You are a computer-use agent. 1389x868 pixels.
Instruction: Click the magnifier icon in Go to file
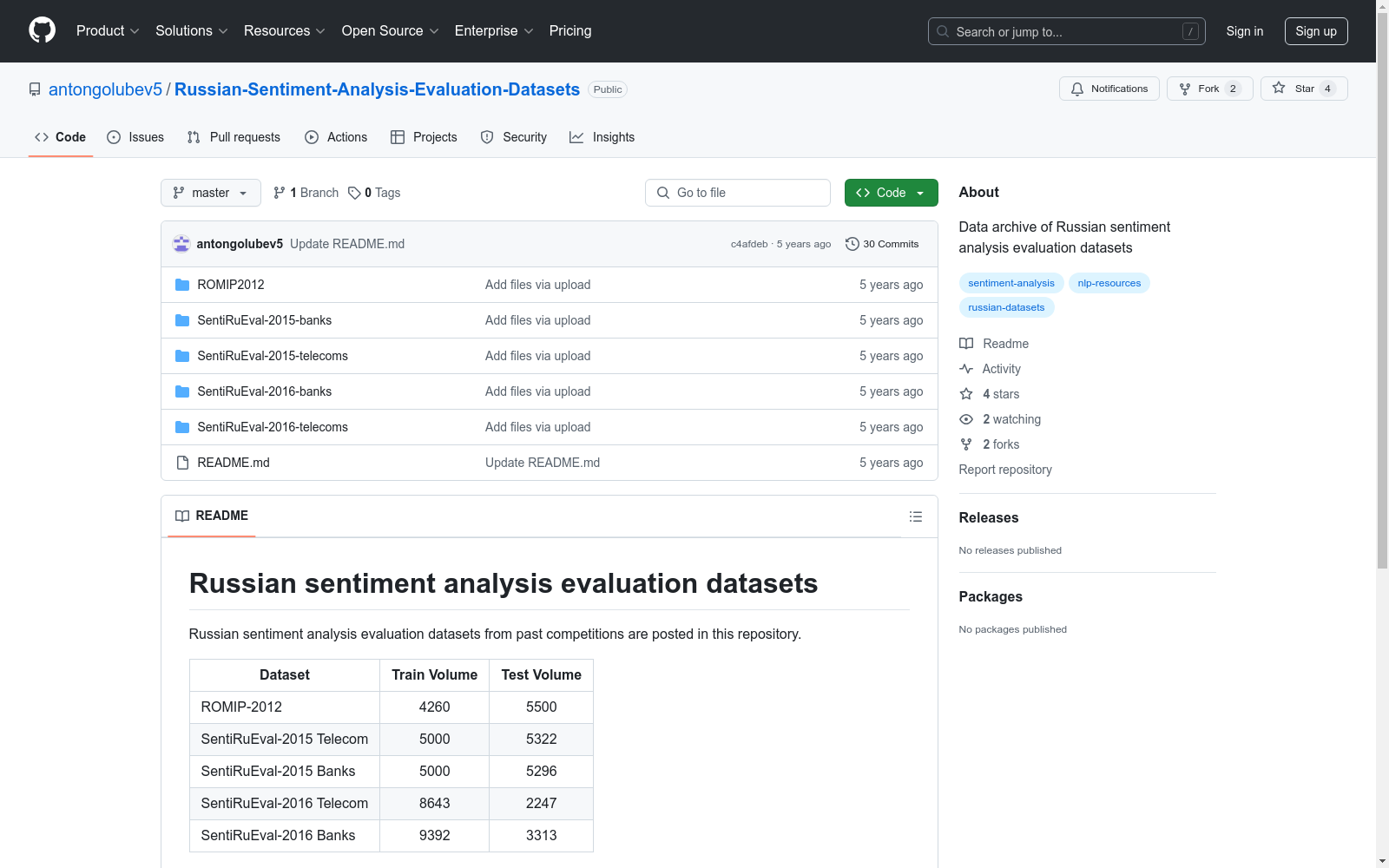(x=663, y=193)
